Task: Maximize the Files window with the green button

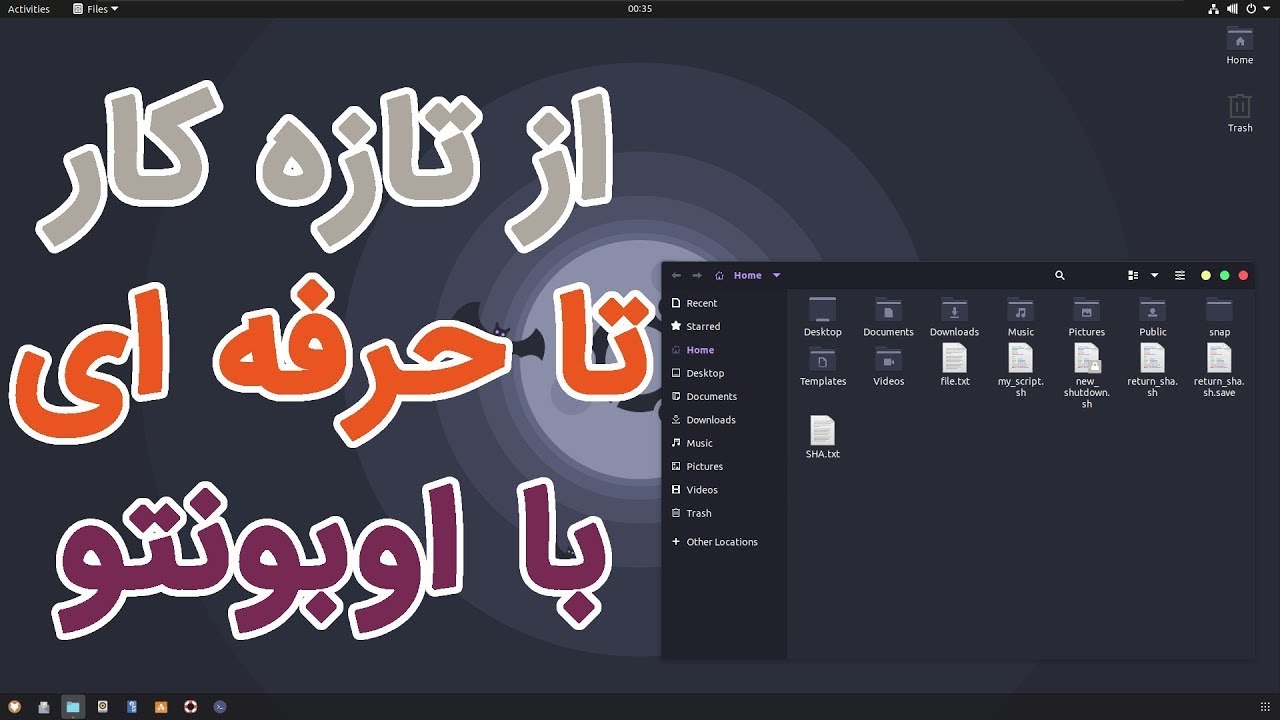Action: [x=1225, y=275]
